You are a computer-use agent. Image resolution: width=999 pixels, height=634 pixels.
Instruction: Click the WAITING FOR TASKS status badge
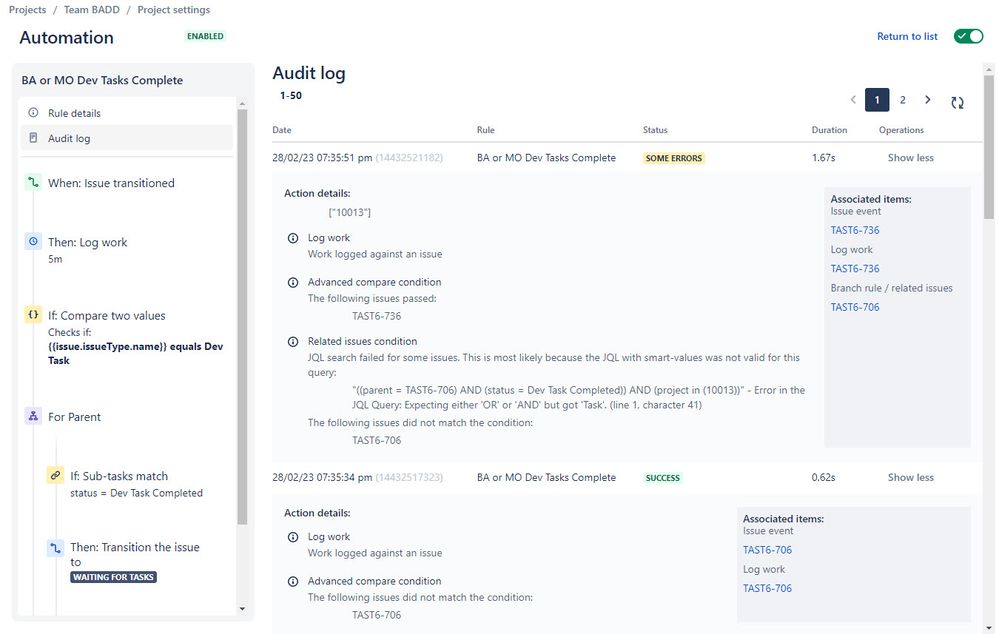click(x=113, y=577)
